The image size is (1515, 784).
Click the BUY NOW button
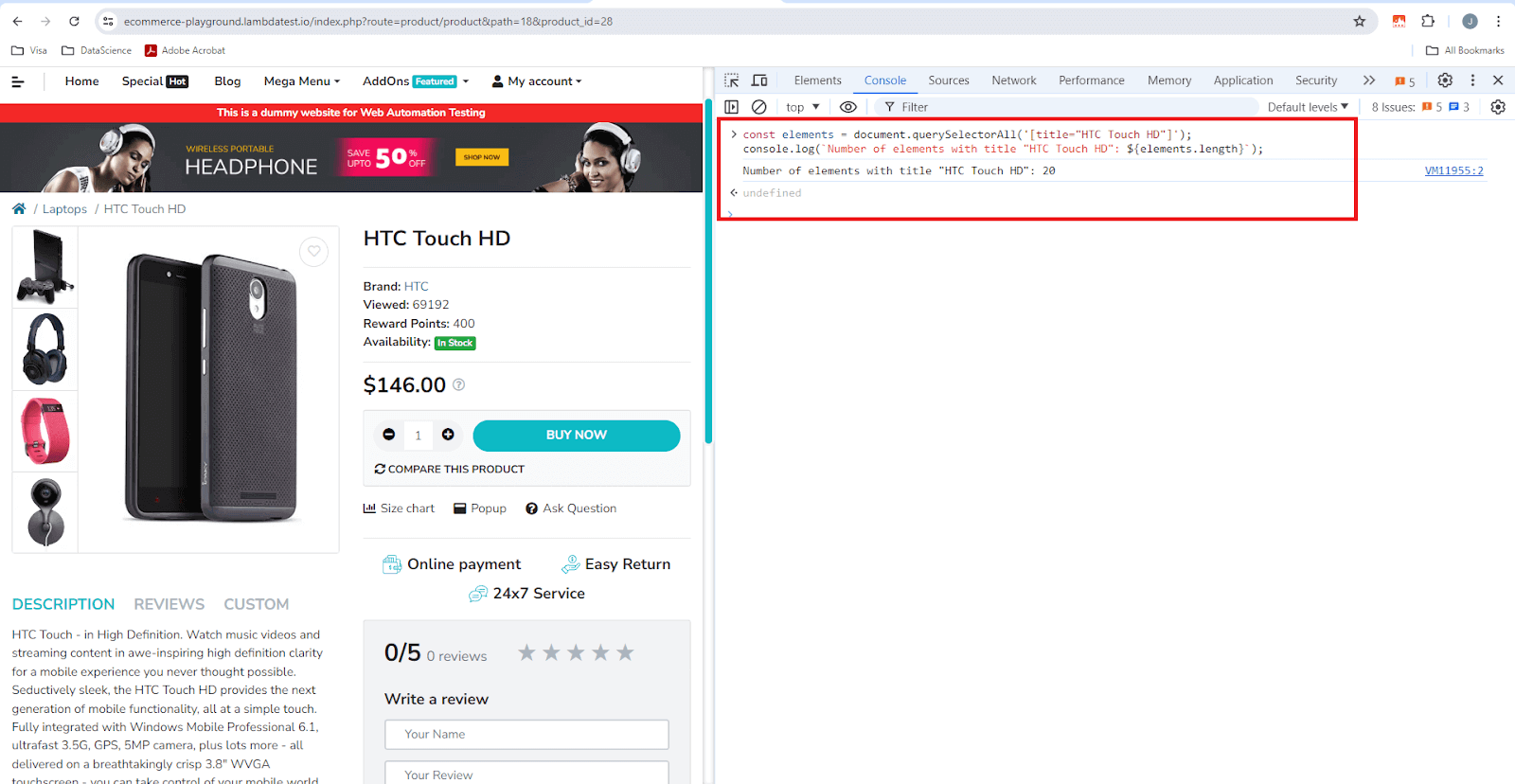577,436
